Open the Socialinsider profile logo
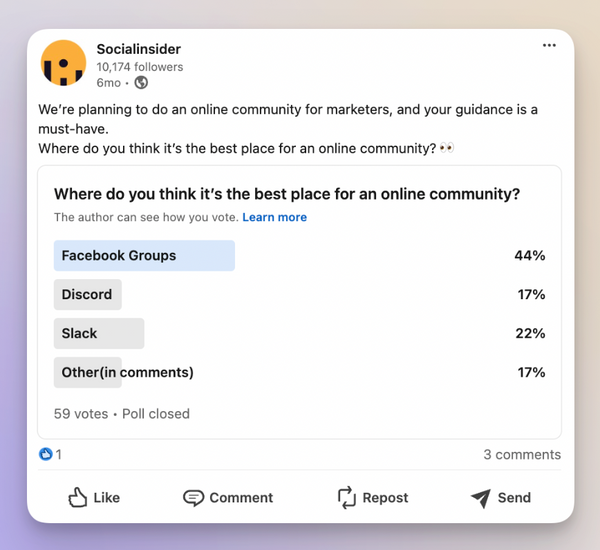The height and width of the screenshot is (550, 600). (x=63, y=63)
